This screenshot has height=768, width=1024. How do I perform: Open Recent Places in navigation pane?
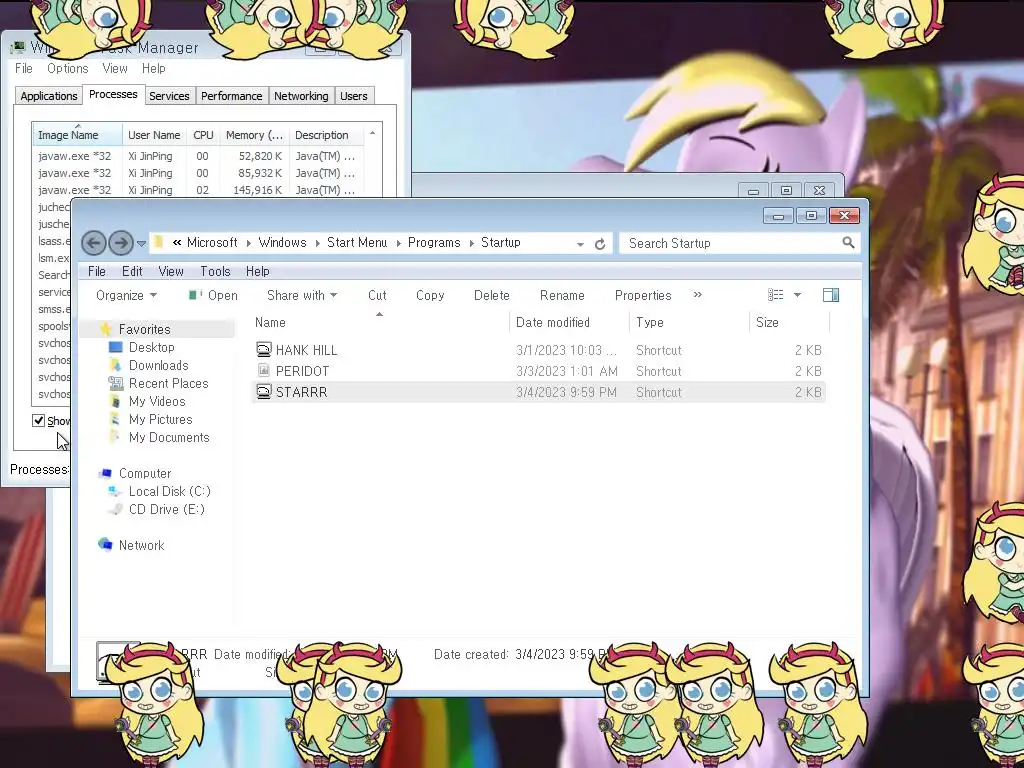point(168,383)
